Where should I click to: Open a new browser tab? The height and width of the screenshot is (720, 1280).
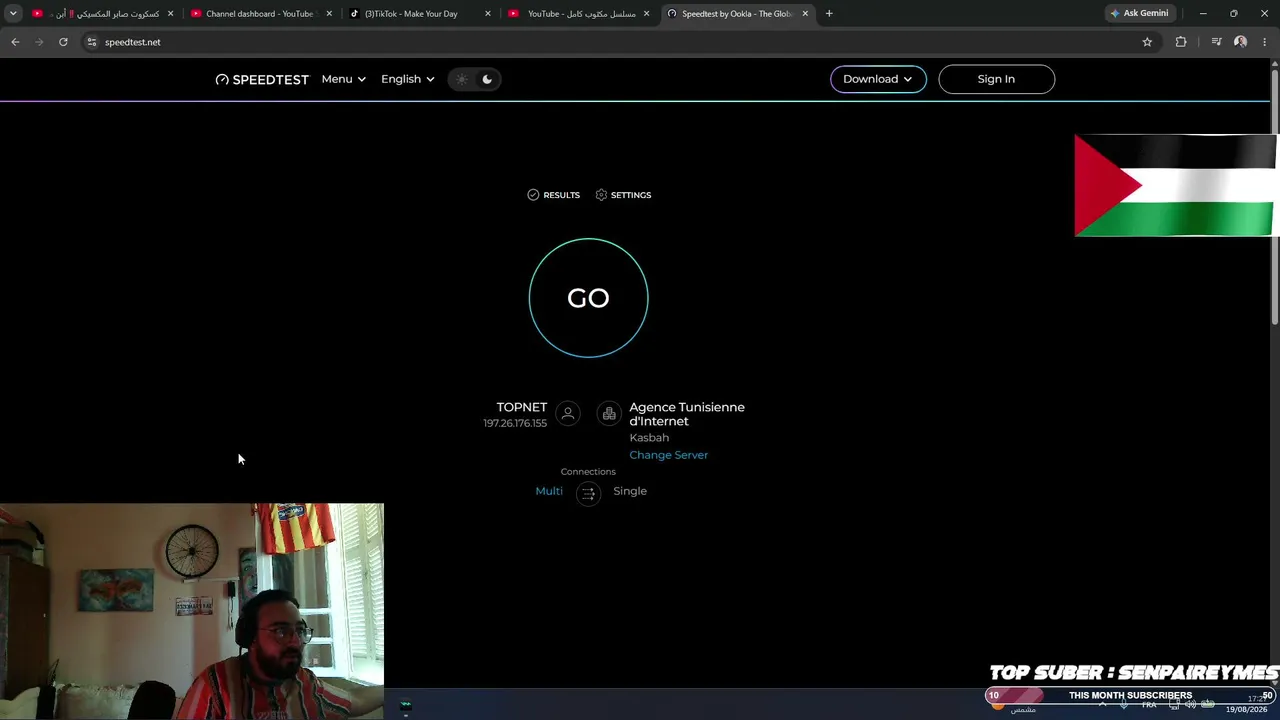coord(829,14)
